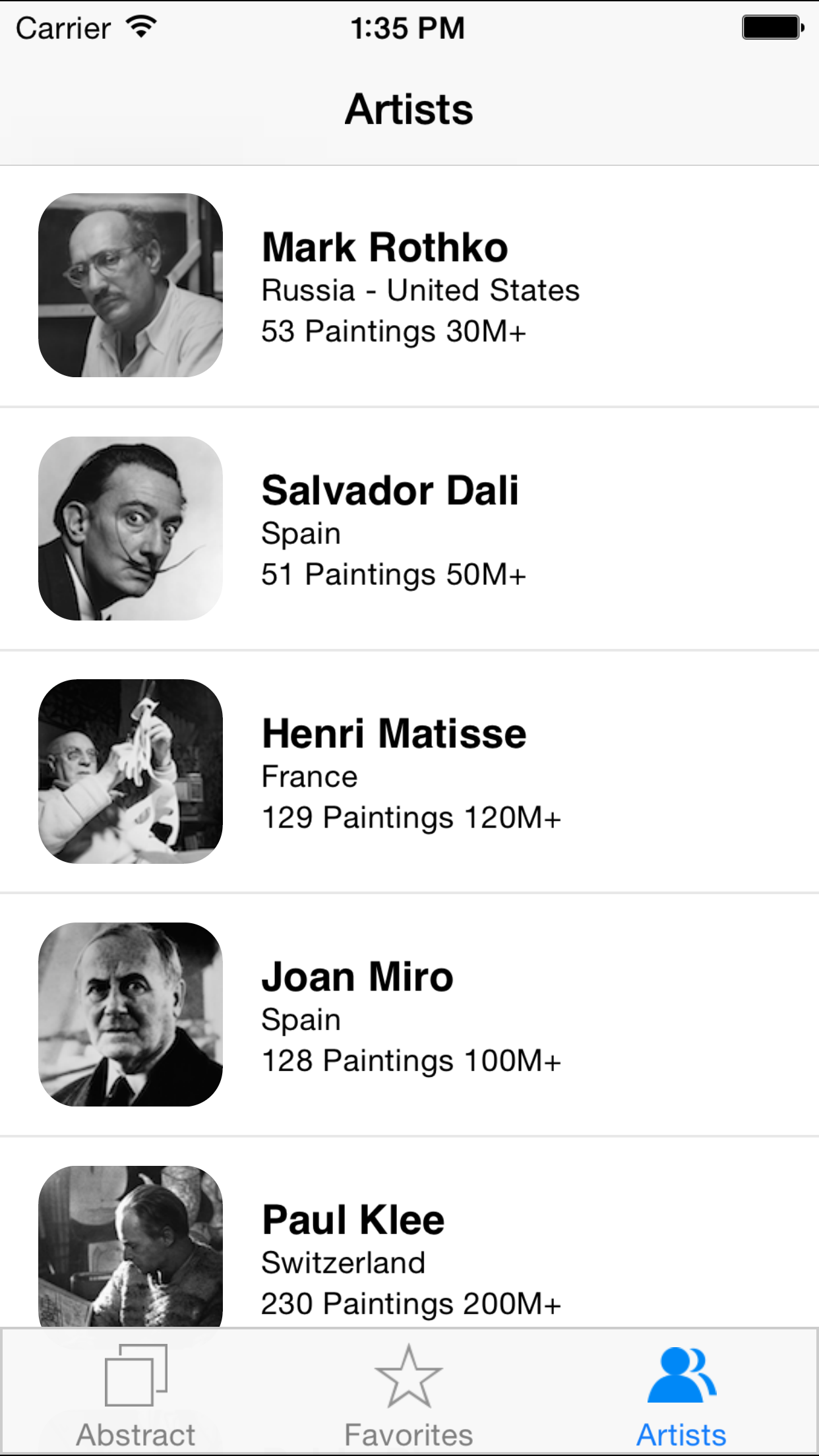819x1456 pixels.
Task: Select the Artists tab label
Action: point(681,1435)
